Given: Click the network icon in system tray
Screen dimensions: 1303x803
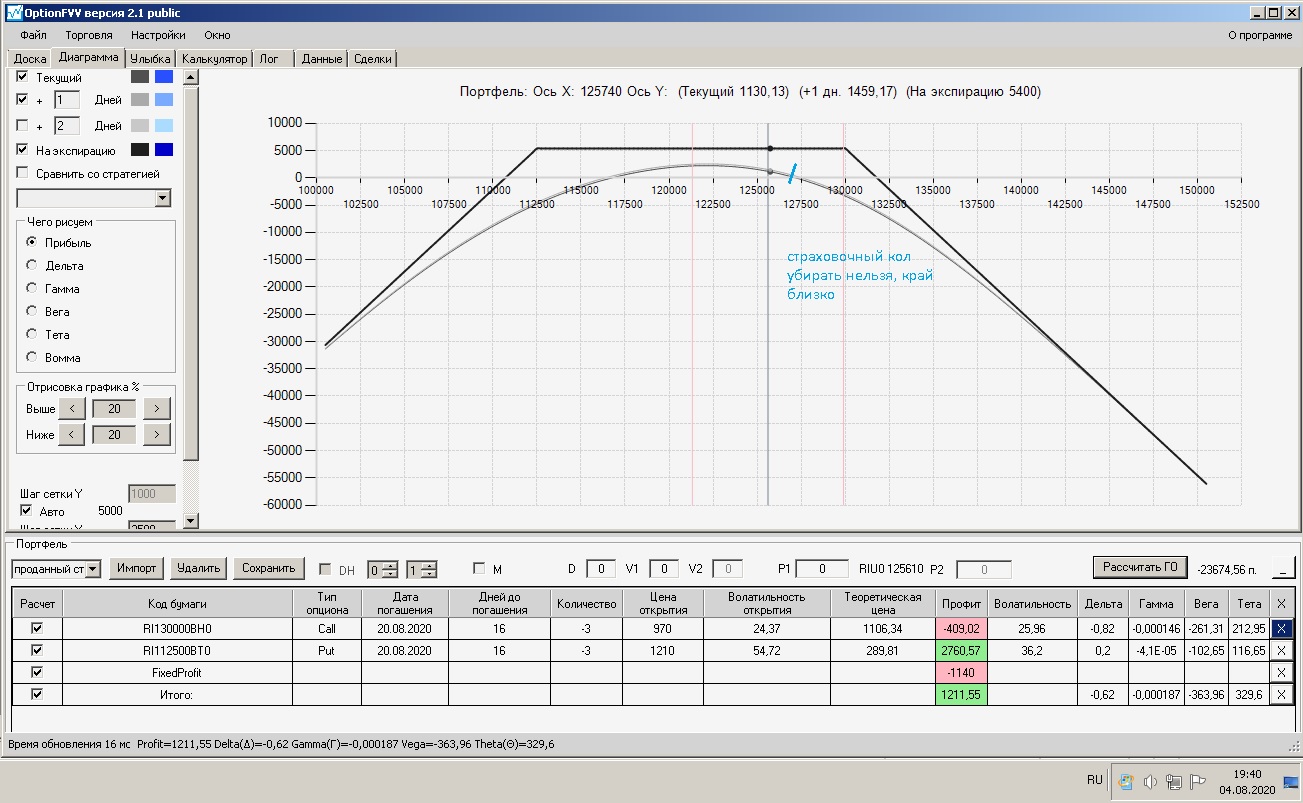Looking at the screenshot, I should click(x=1173, y=782).
